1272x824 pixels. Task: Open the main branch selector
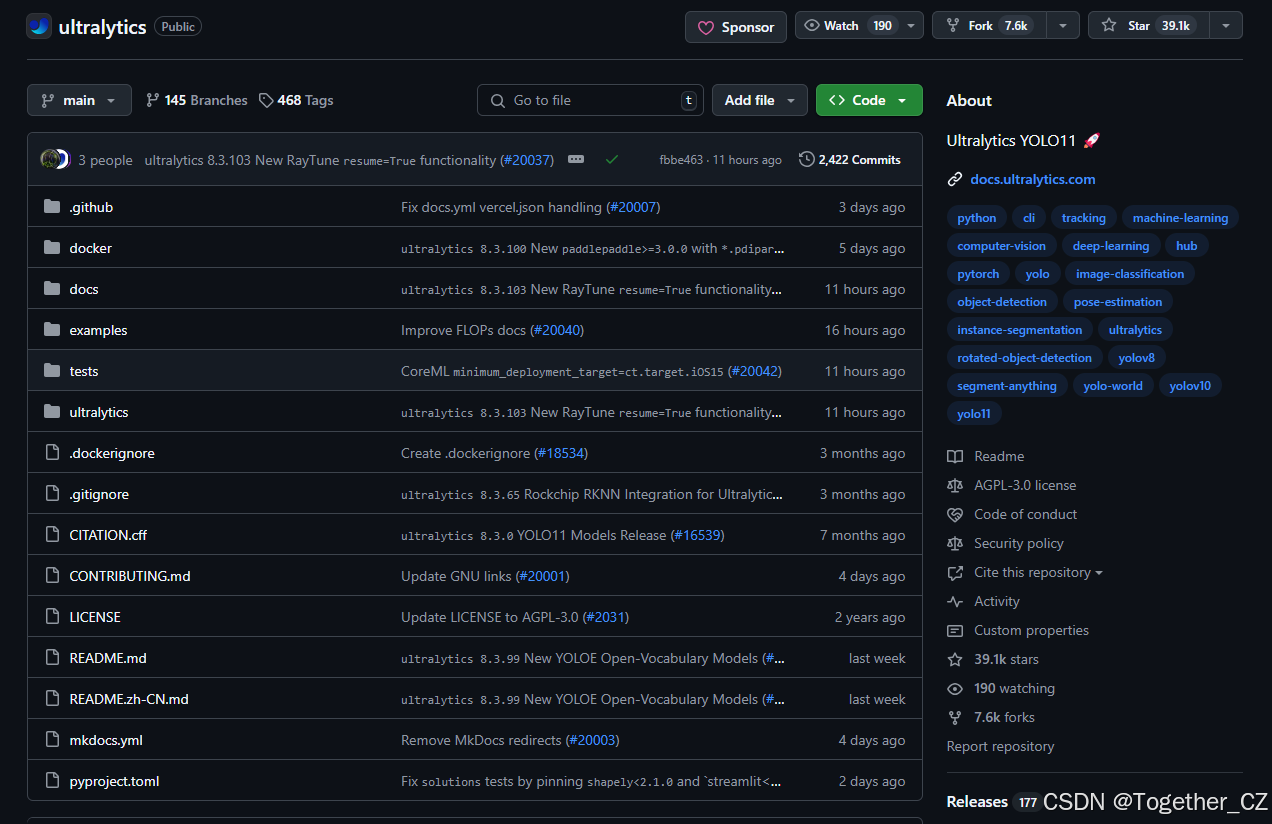pyautogui.click(x=79, y=100)
